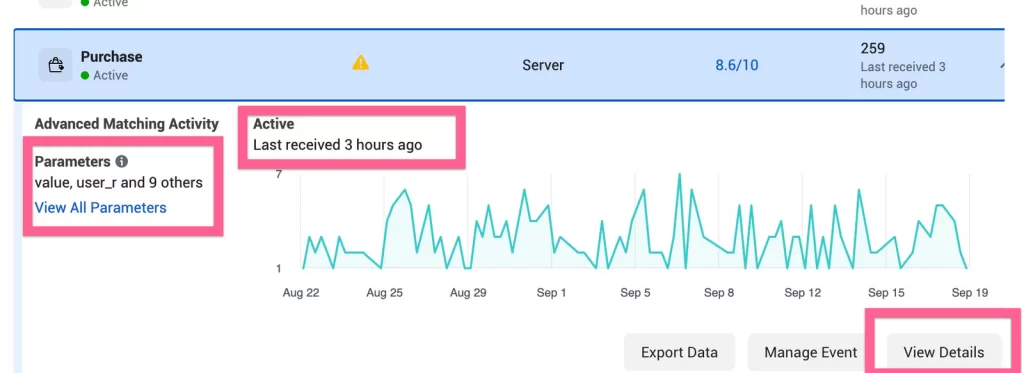Select the Purchase event name
1024x373 pixels.
(112, 57)
